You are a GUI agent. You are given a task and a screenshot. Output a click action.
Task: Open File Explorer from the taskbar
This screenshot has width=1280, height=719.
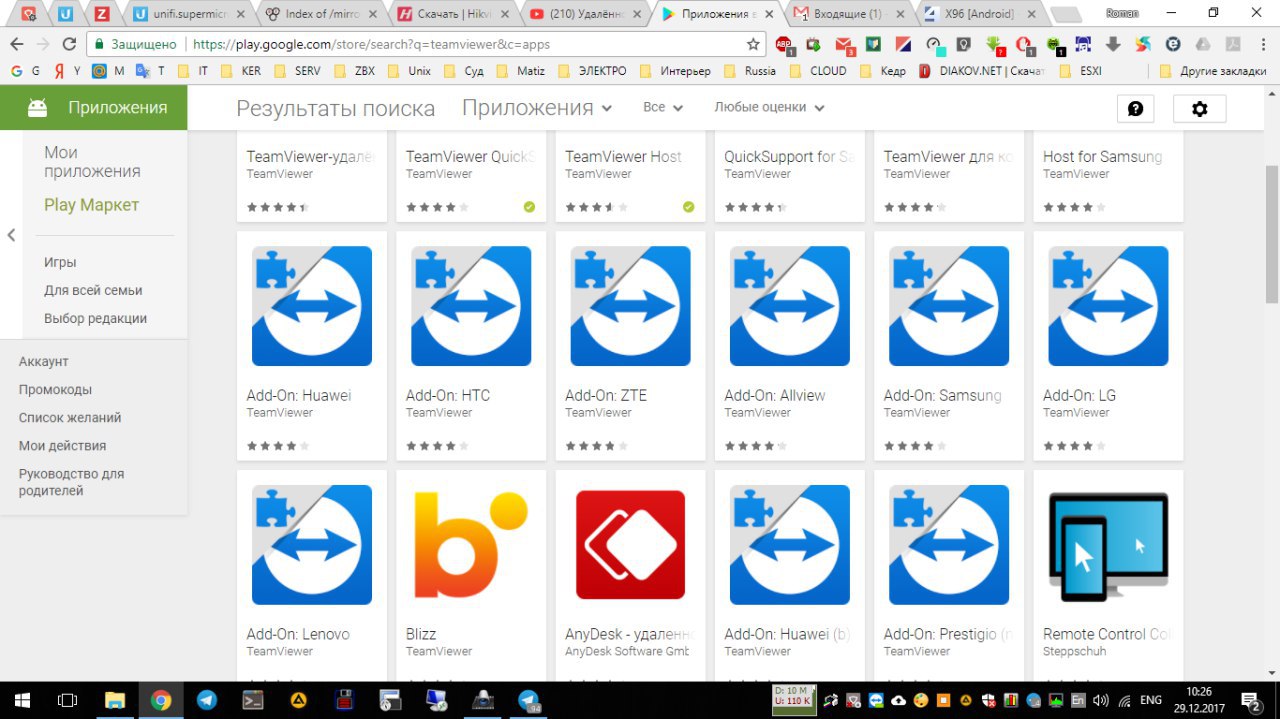tap(115, 700)
